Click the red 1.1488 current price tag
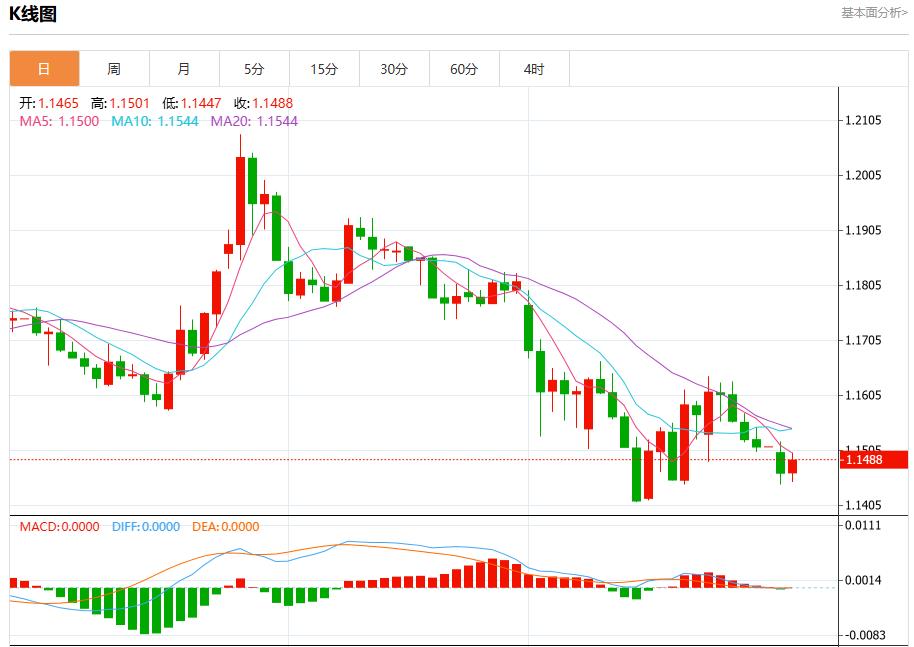The width and height of the screenshot is (914, 647). 863,460
